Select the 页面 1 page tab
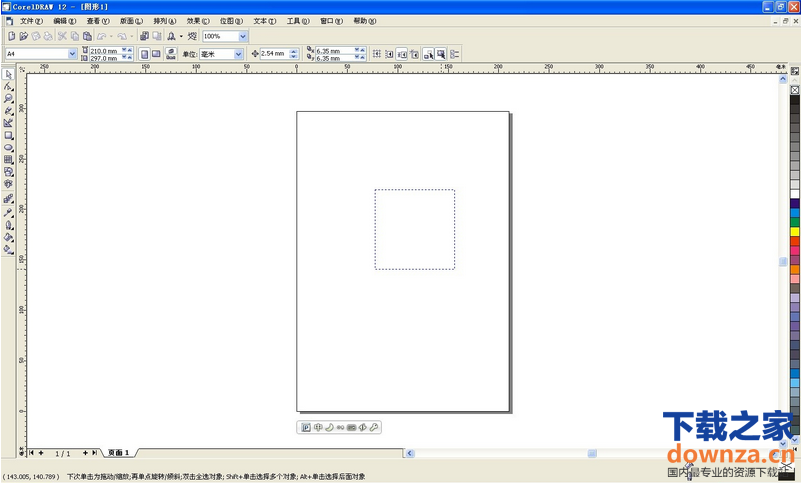The image size is (802, 483). pos(119,453)
